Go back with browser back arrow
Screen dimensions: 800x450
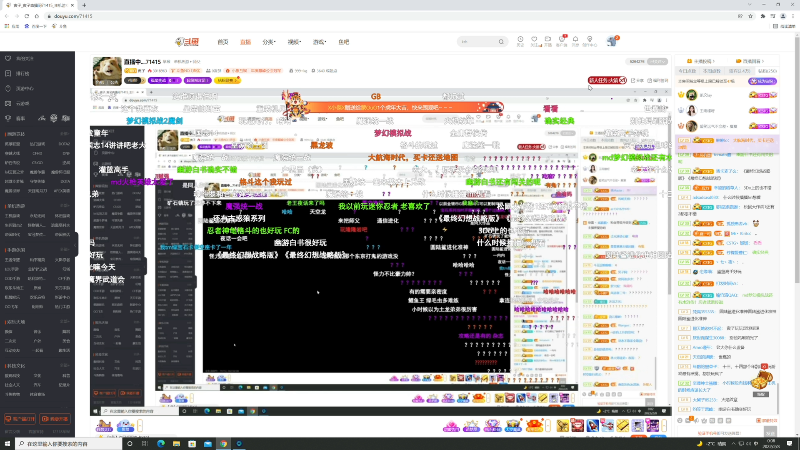(x=7, y=16)
